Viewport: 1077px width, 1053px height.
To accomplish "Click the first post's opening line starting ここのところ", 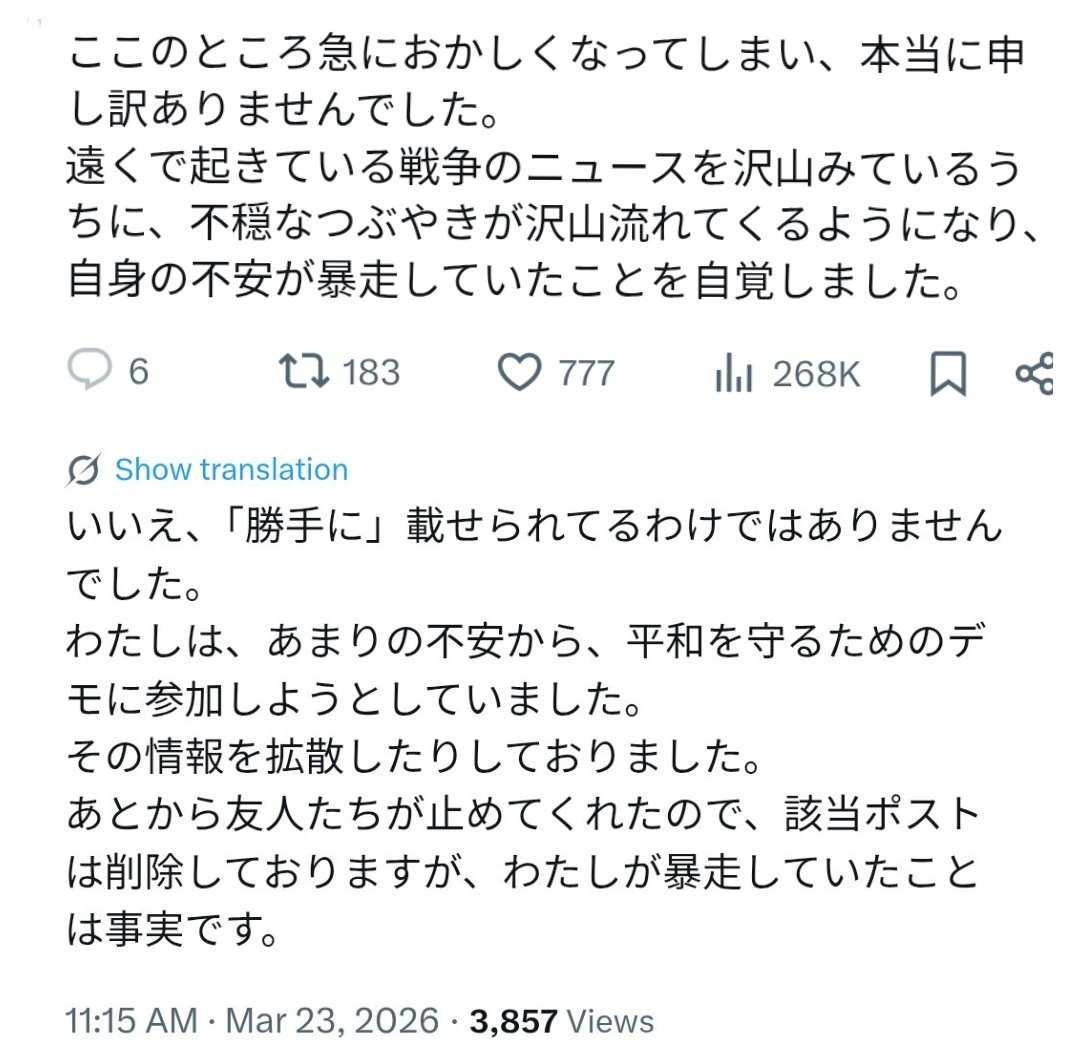I will click(x=545, y=55).
